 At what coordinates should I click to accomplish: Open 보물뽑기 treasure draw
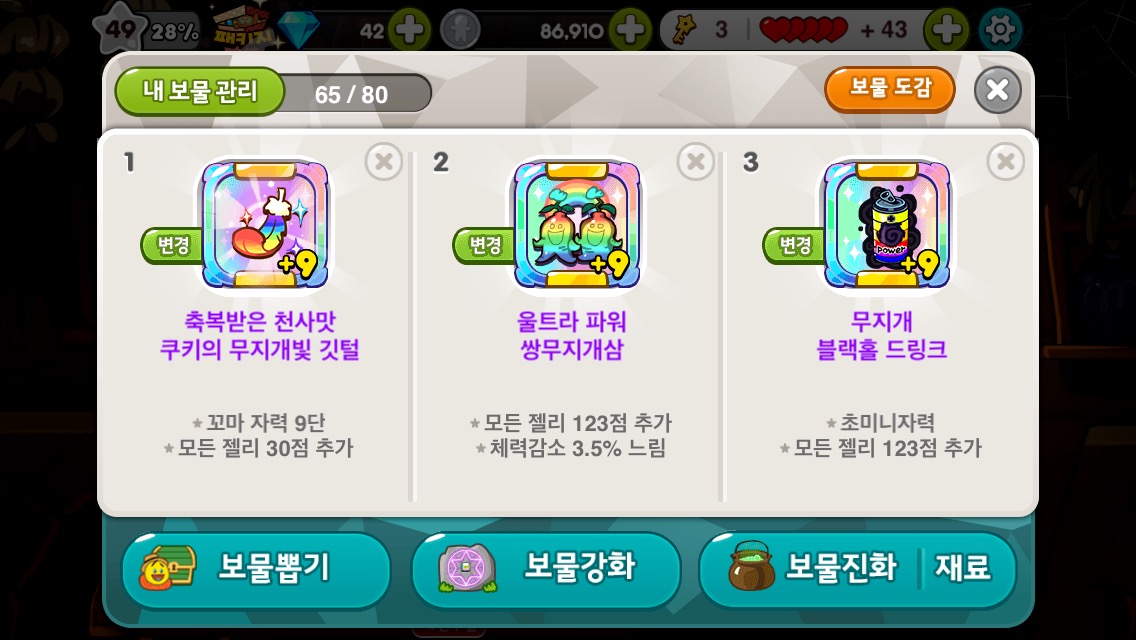pos(256,569)
